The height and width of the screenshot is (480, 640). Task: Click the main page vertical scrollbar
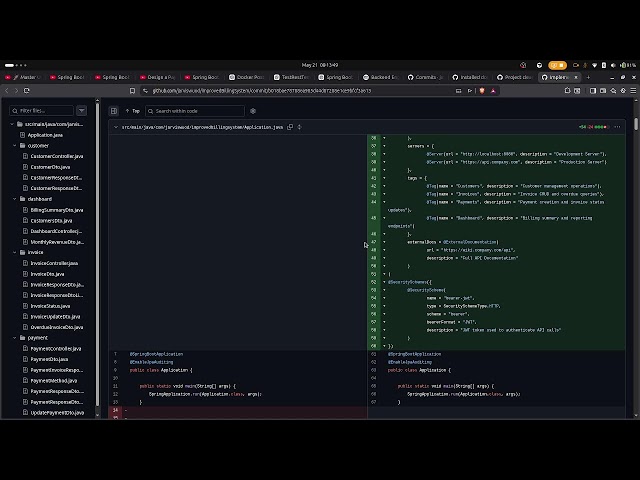[636, 124]
